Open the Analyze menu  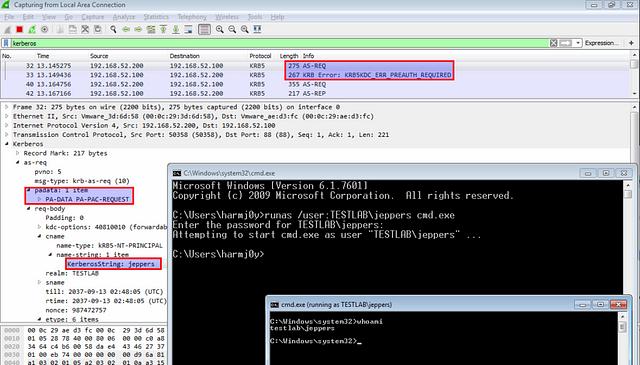124,17
